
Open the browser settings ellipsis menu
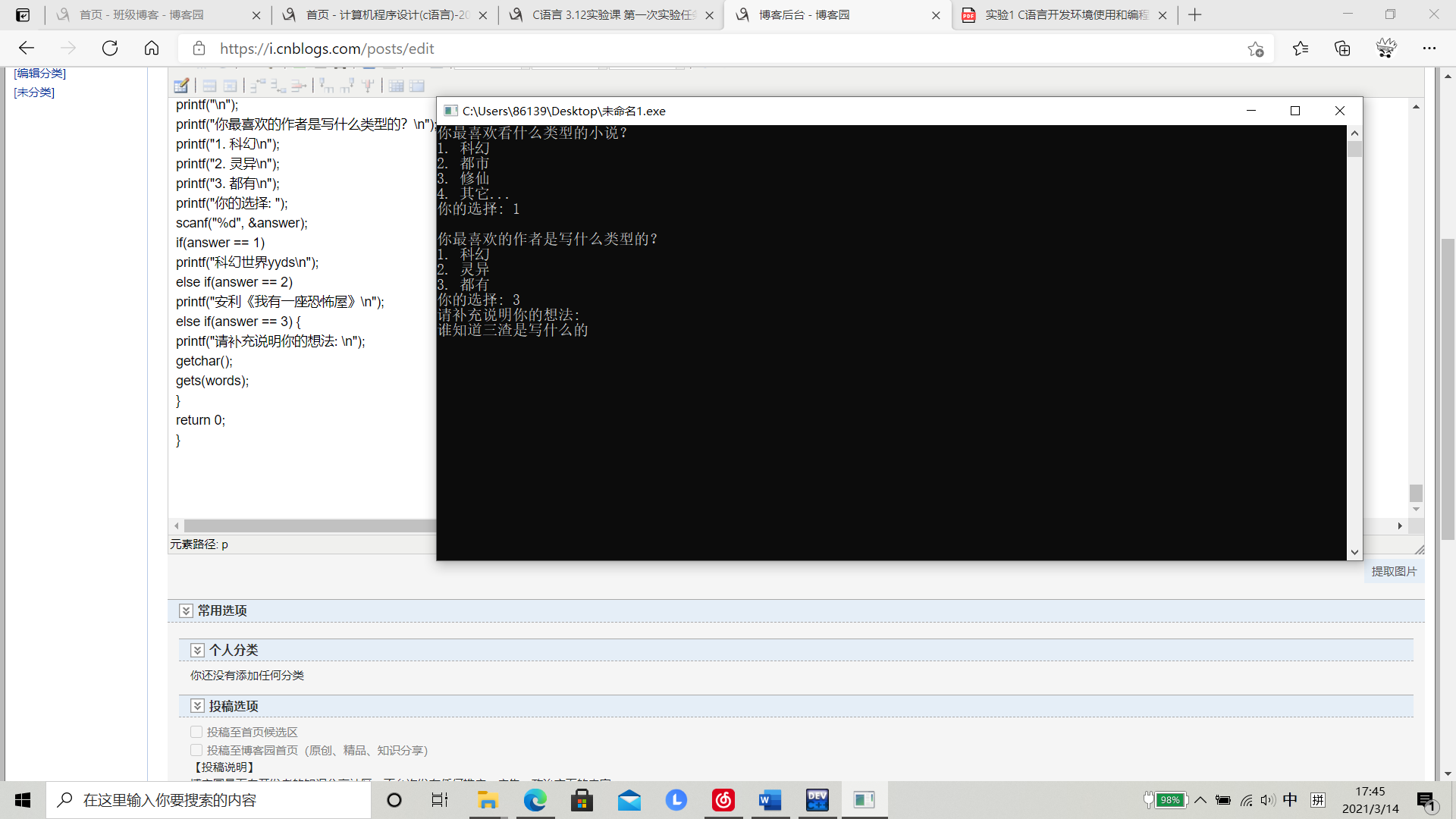(x=1429, y=49)
